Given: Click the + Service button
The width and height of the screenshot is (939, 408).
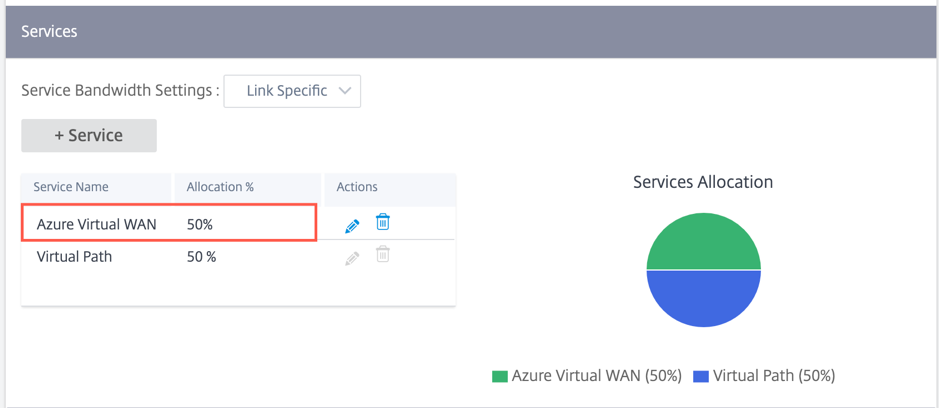Looking at the screenshot, I should tap(89, 135).
